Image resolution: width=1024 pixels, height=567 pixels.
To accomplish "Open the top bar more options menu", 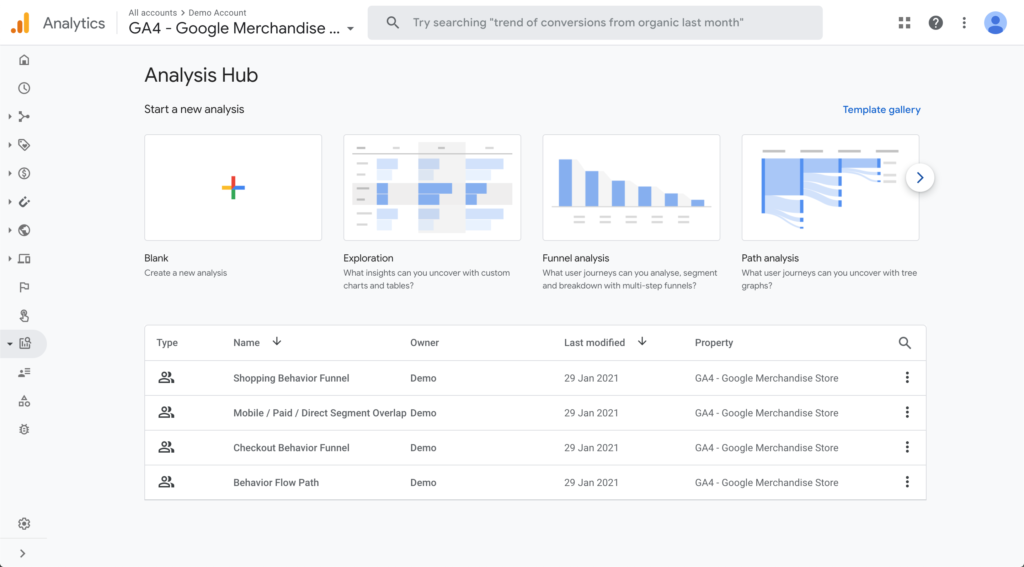I will click(964, 23).
